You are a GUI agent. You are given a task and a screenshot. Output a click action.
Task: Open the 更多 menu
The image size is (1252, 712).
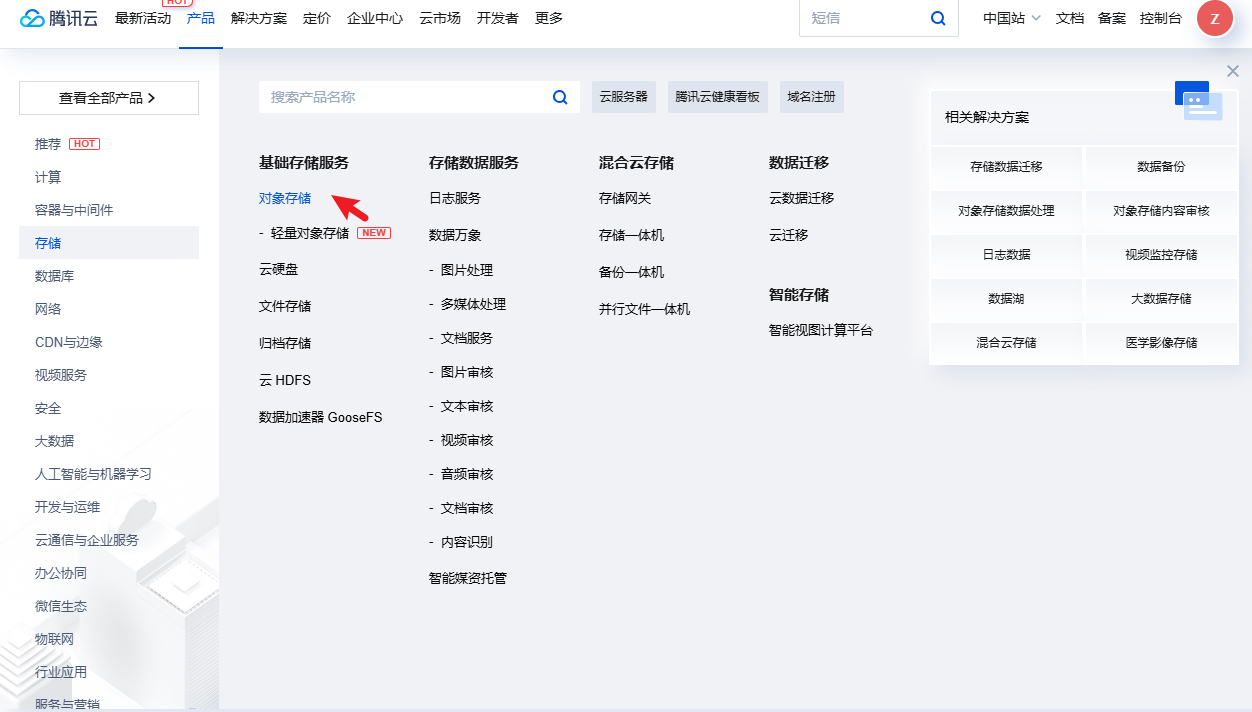549,18
